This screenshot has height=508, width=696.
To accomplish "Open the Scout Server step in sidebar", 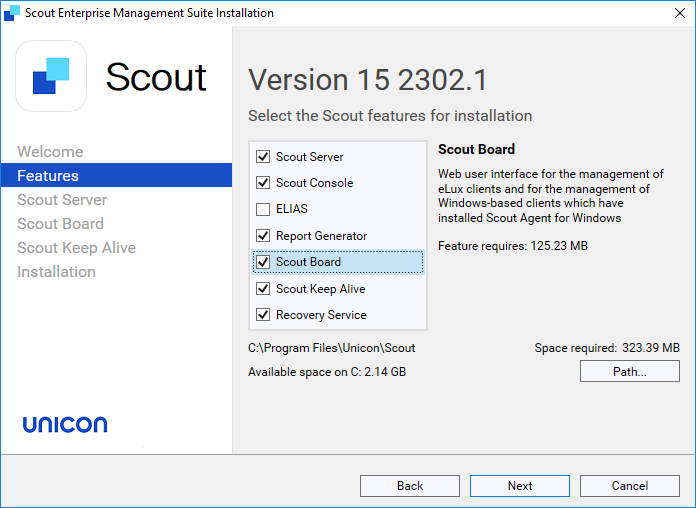I will tap(62, 200).
